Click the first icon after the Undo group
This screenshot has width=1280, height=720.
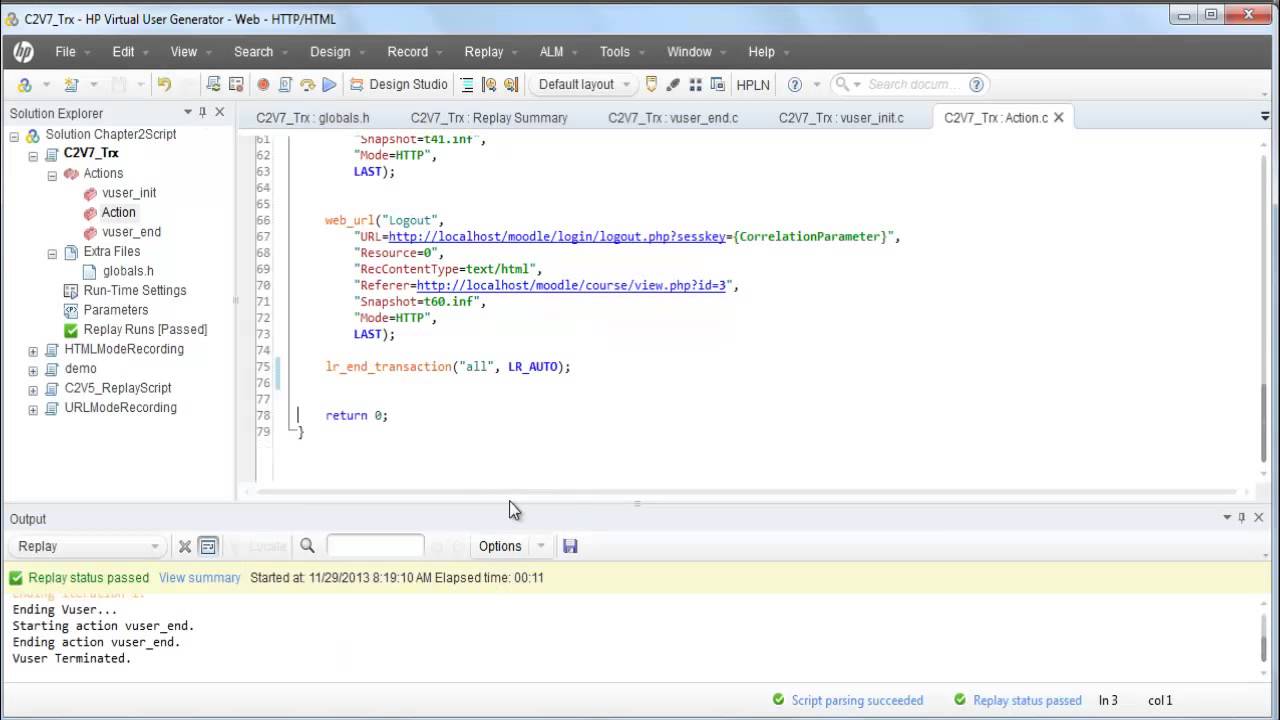tap(213, 84)
